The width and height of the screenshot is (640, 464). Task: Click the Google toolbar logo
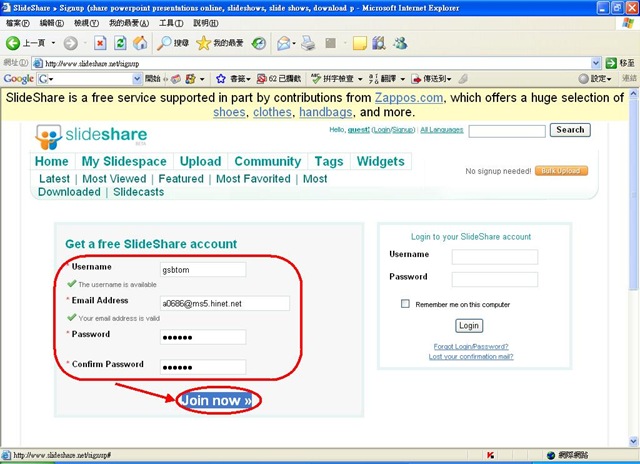pos(18,79)
